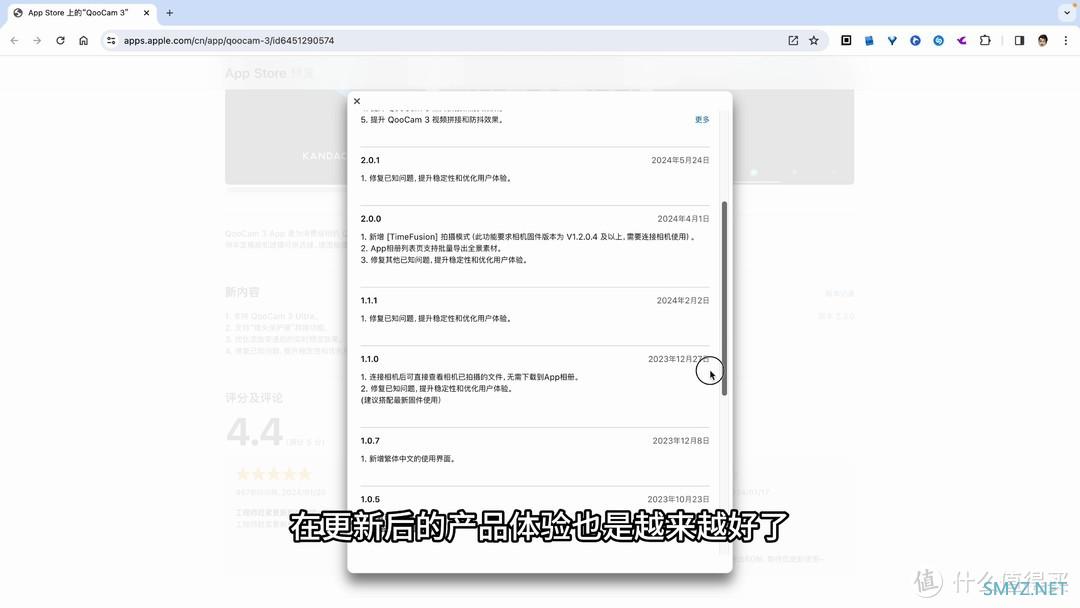Open the first extension icon after the star
Image resolution: width=1080 pixels, height=608 pixels.
847,41
